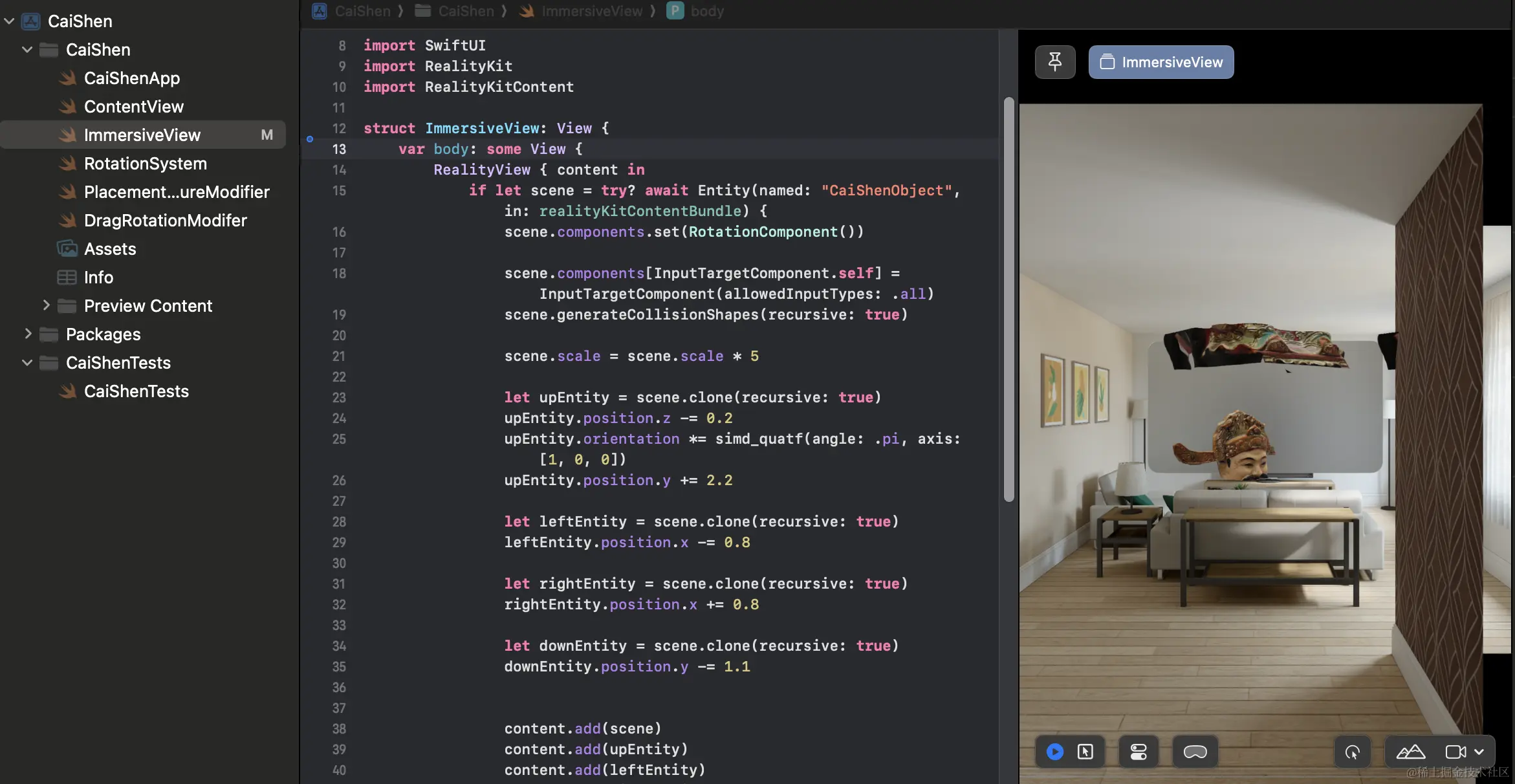This screenshot has width=1515, height=784.
Task: Select the ImmersiveView preview chip
Action: click(1161, 62)
